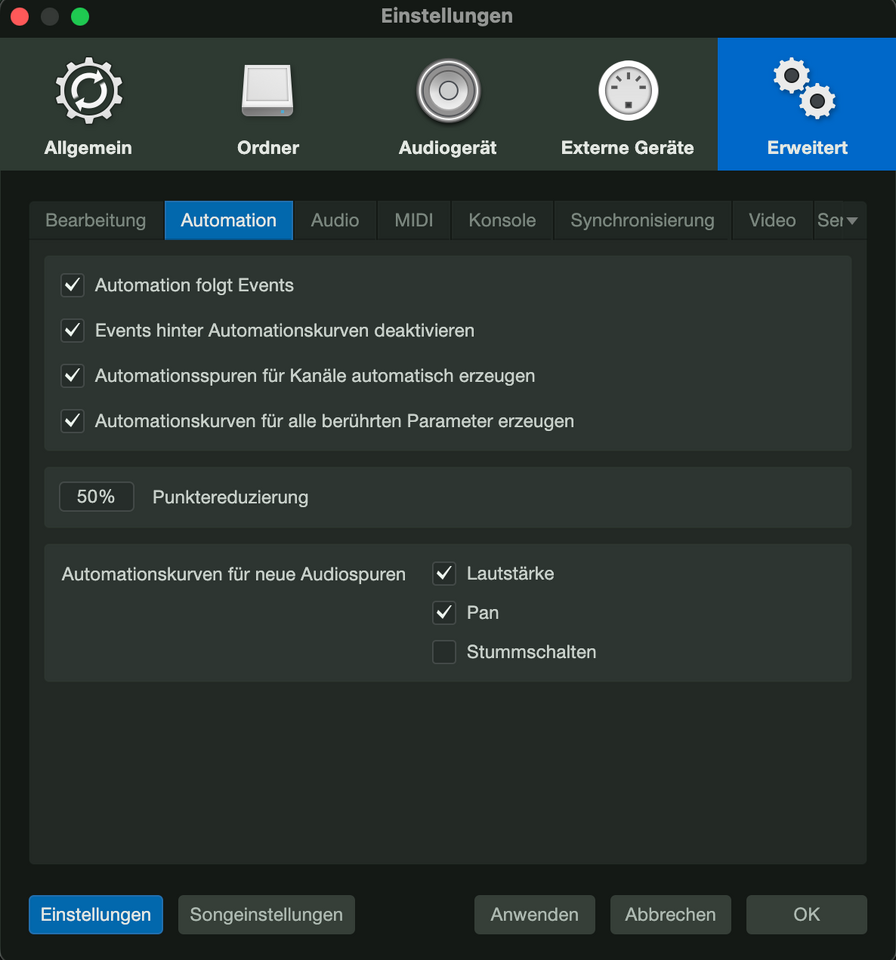The width and height of the screenshot is (896, 960).
Task: Disable Lautstärke automation curve checkbox
Action: tap(444, 574)
